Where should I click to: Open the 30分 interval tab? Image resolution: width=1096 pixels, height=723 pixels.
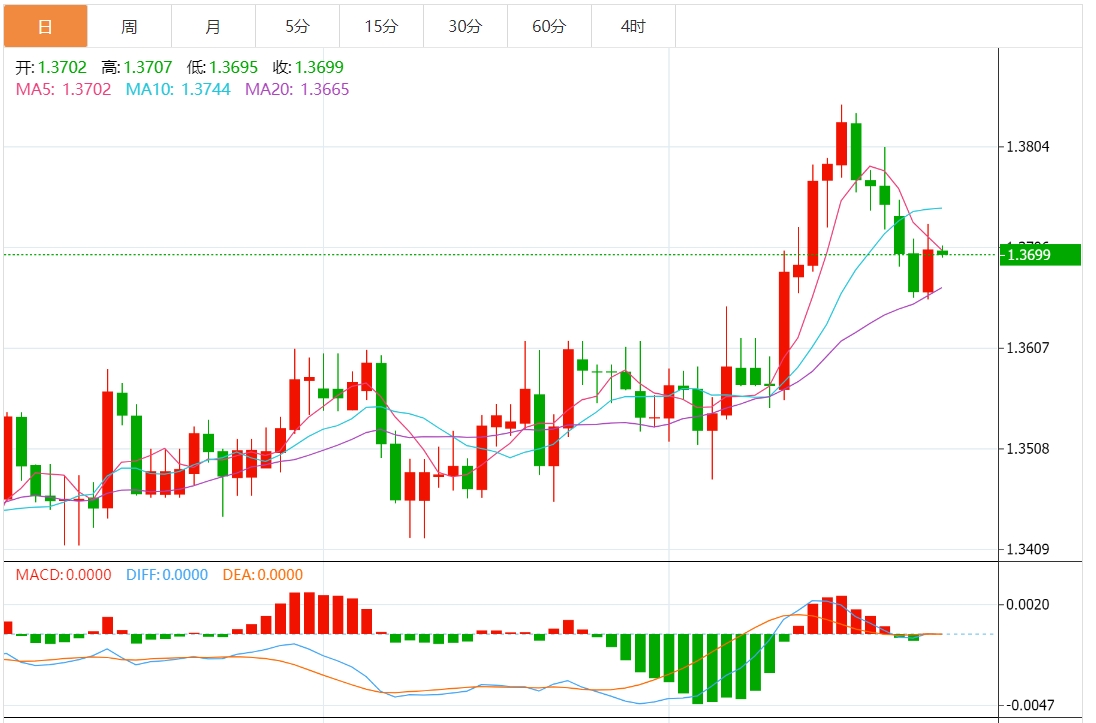pyautogui.click(x=465, y=27)
